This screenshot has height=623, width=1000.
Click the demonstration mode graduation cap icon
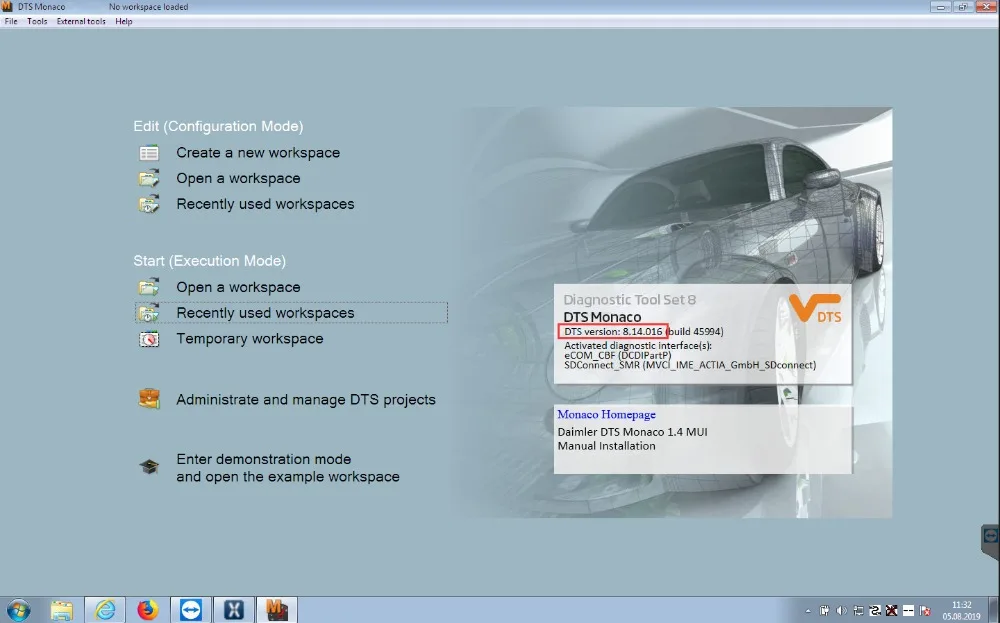[149, 467]
